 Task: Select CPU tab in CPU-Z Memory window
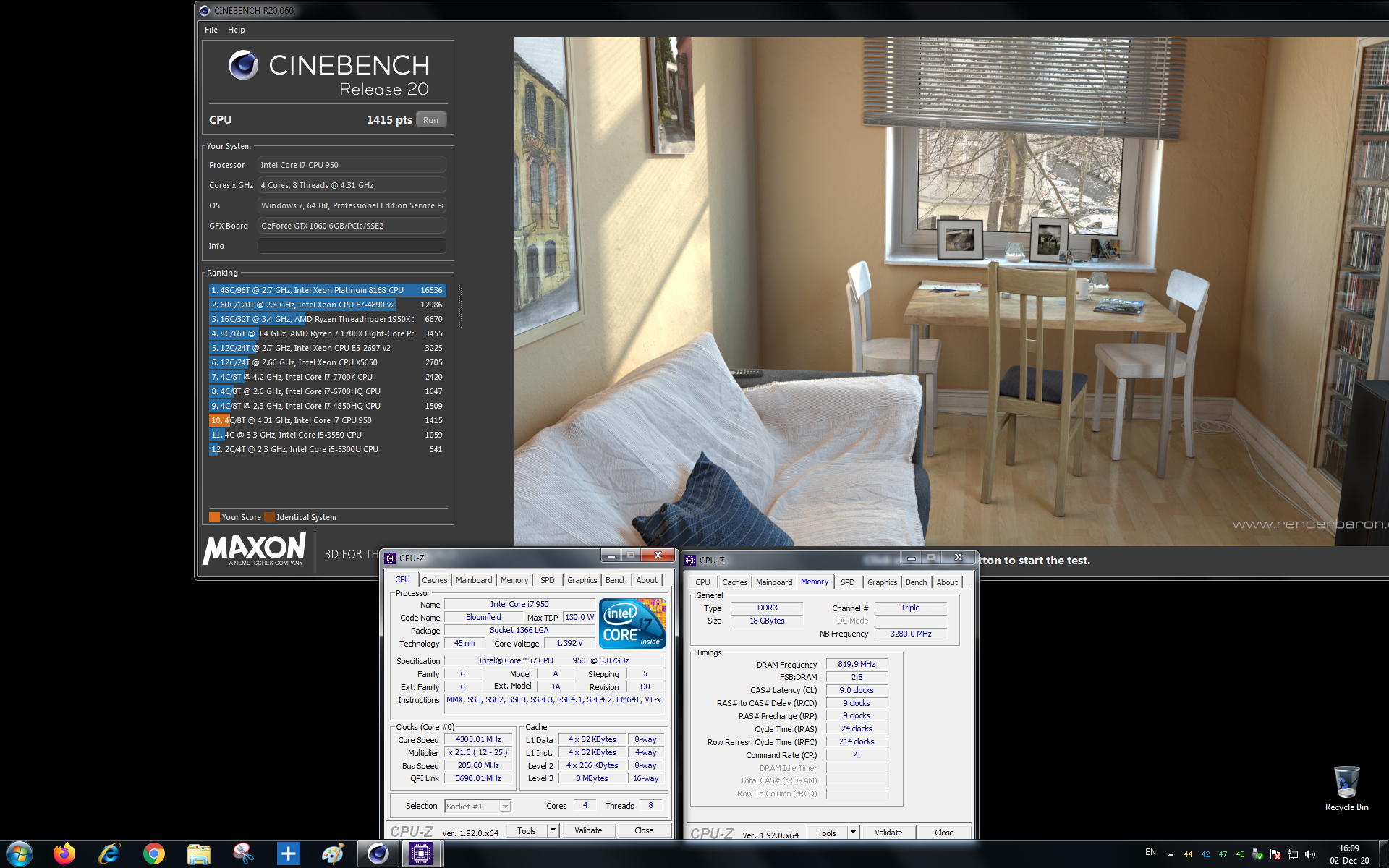tap(702, 582)
